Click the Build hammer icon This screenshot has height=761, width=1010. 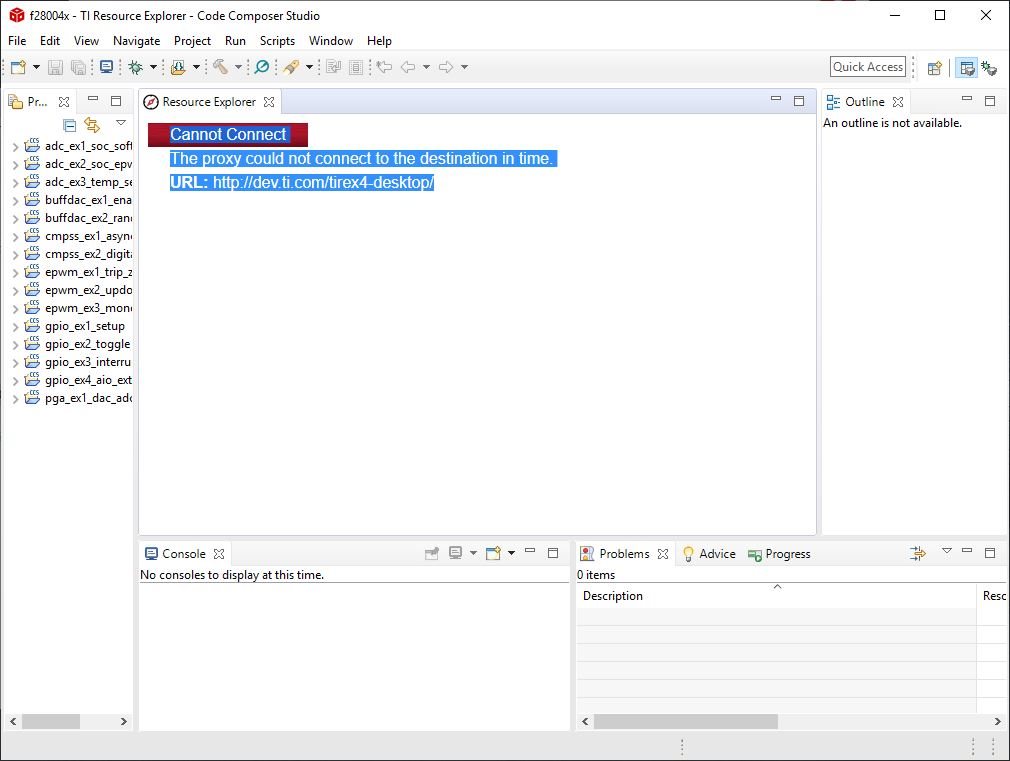(x=220, y=67)
